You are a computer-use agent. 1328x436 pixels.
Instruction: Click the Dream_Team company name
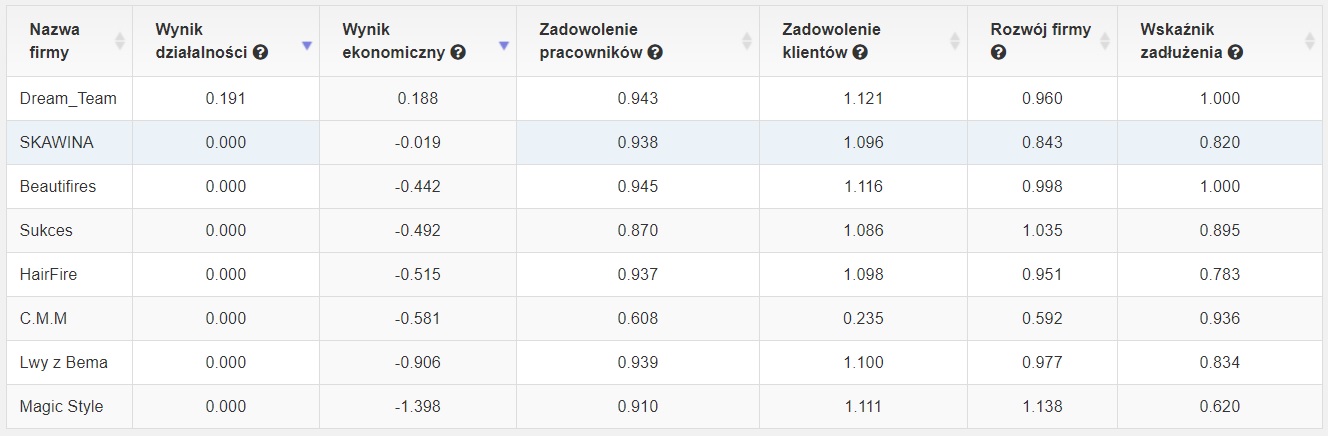coord(68,98)
